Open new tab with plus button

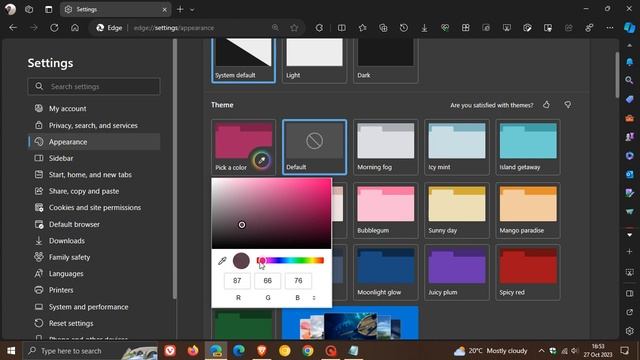pos(180,9)
